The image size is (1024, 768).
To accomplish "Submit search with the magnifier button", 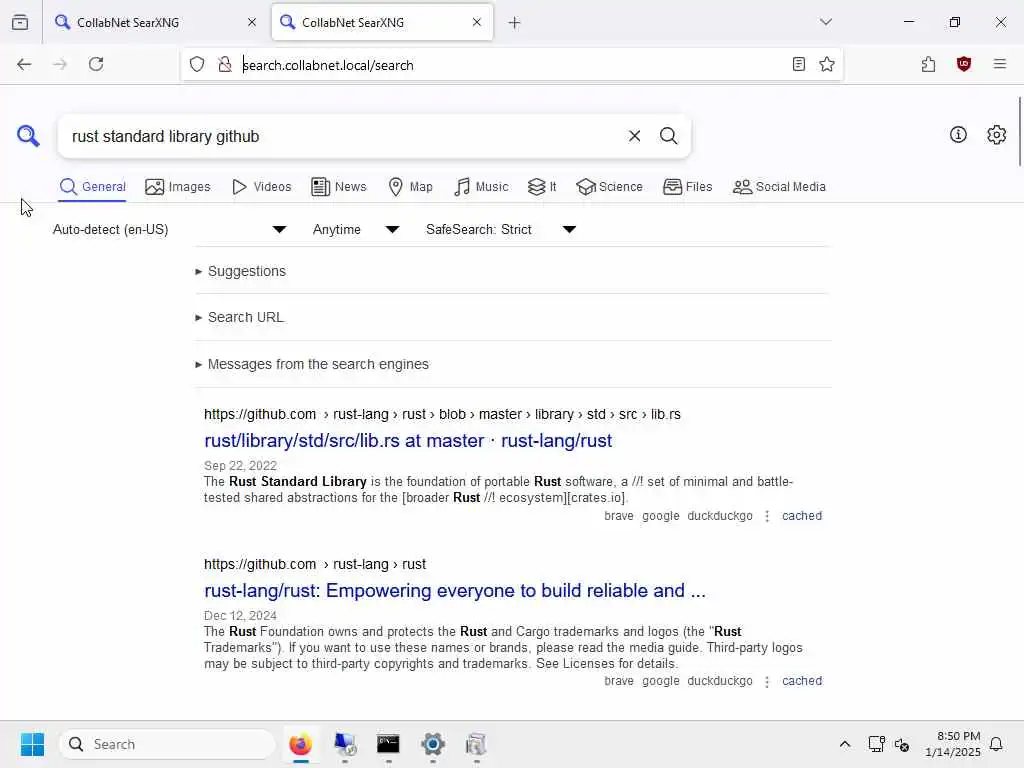I will 668,136.
